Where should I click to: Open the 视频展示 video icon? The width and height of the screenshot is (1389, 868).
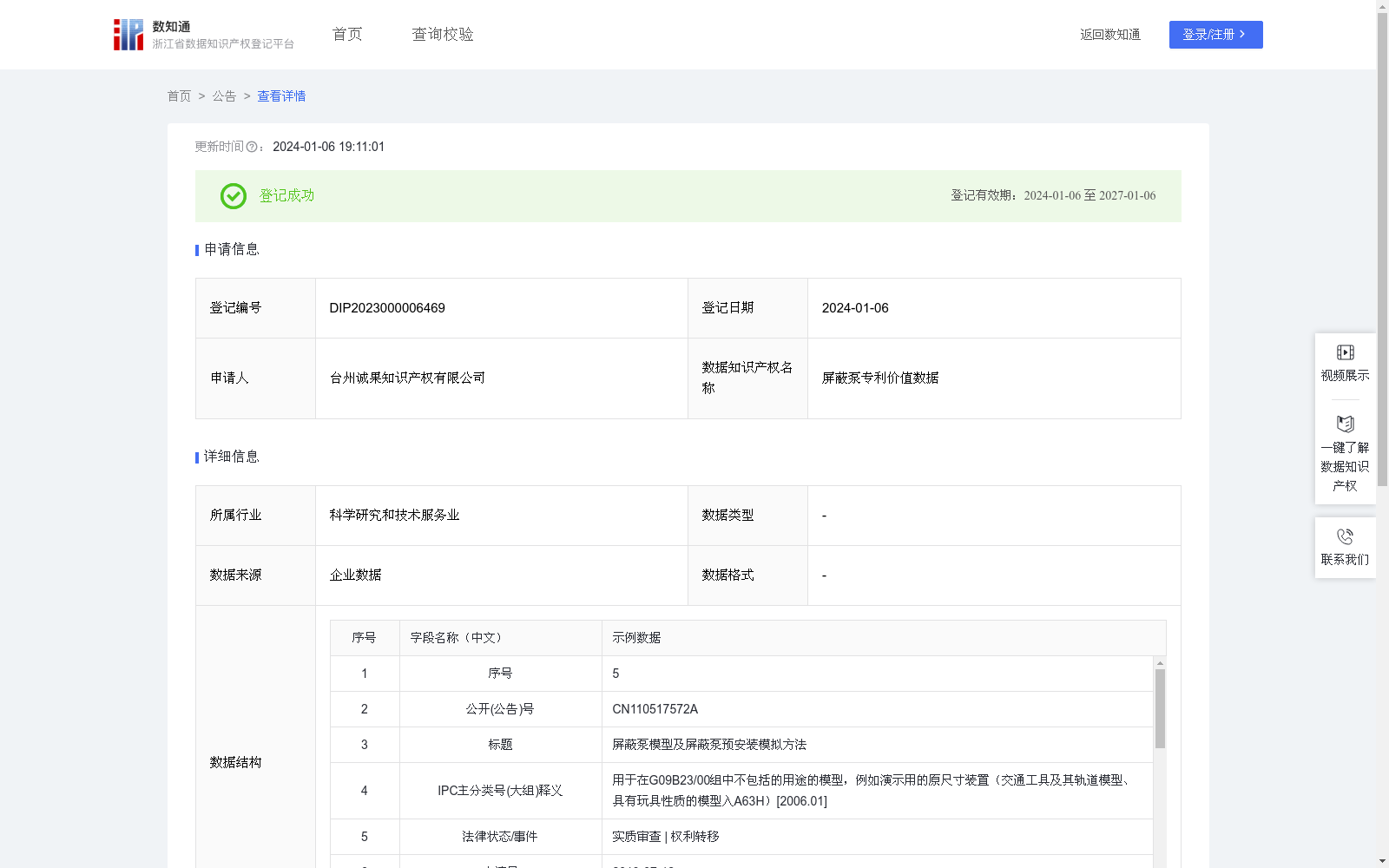coord(1345,352)
